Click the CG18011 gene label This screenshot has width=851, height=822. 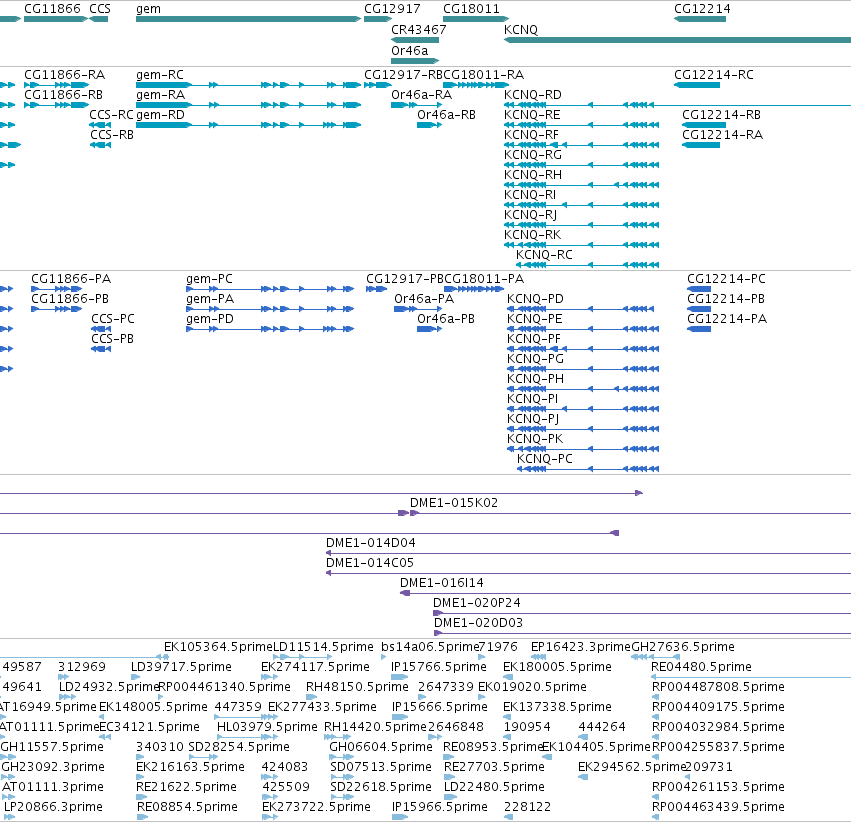coord(471,9)
